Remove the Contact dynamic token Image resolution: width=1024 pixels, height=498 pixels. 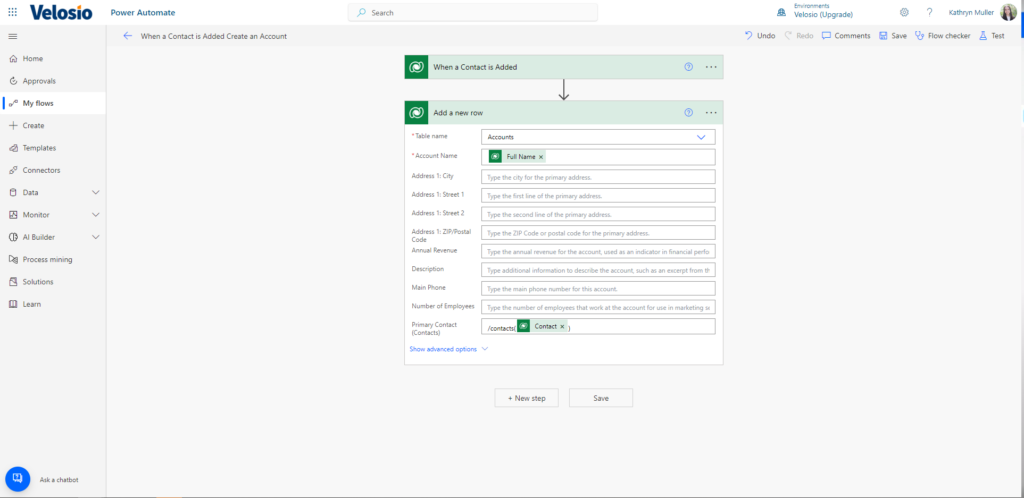[x=562, y=326]
